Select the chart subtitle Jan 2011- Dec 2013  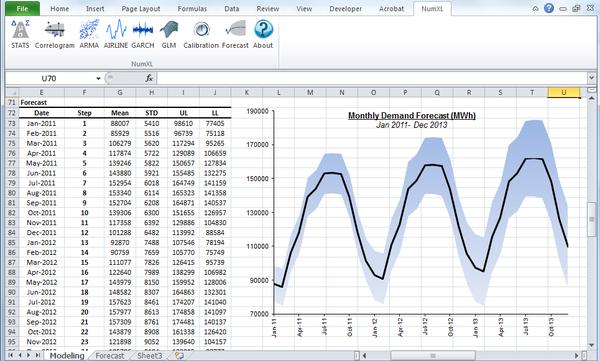click(x=411, y=125)
